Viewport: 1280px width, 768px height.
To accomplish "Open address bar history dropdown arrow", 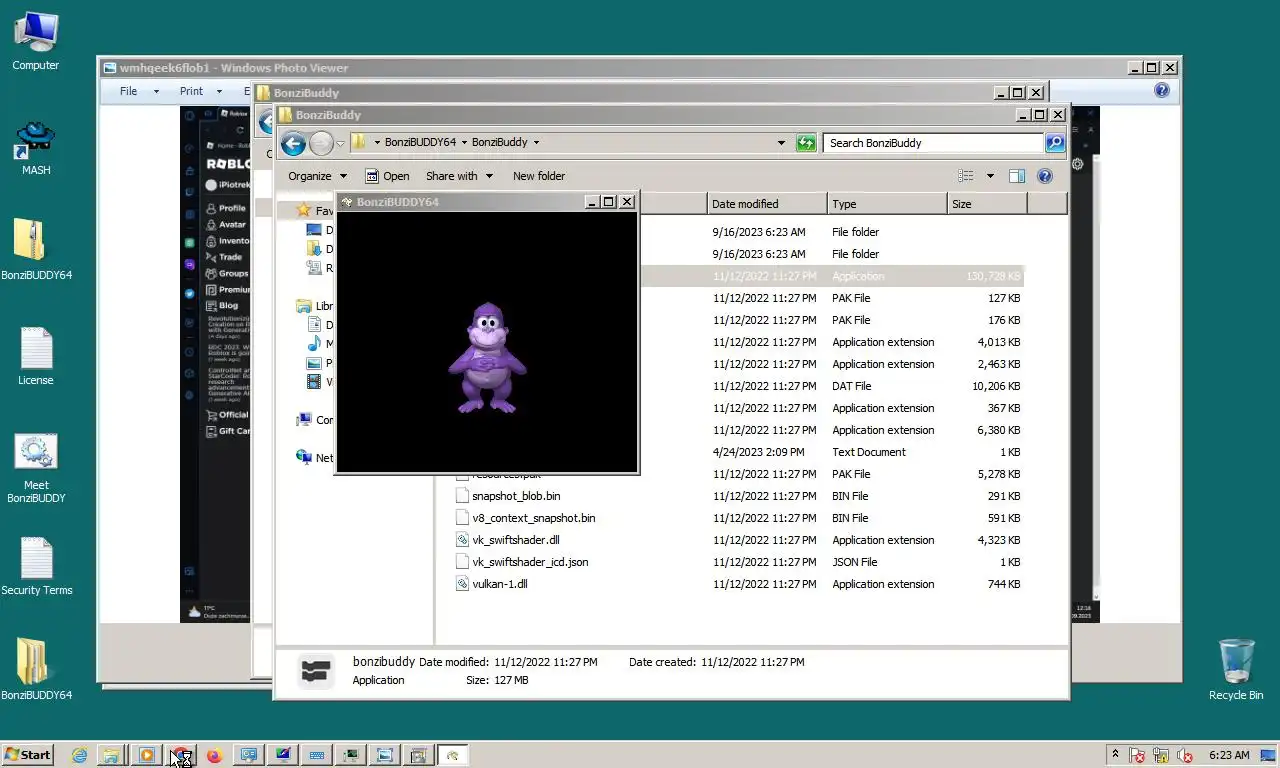I will click(x=781, y=143).
